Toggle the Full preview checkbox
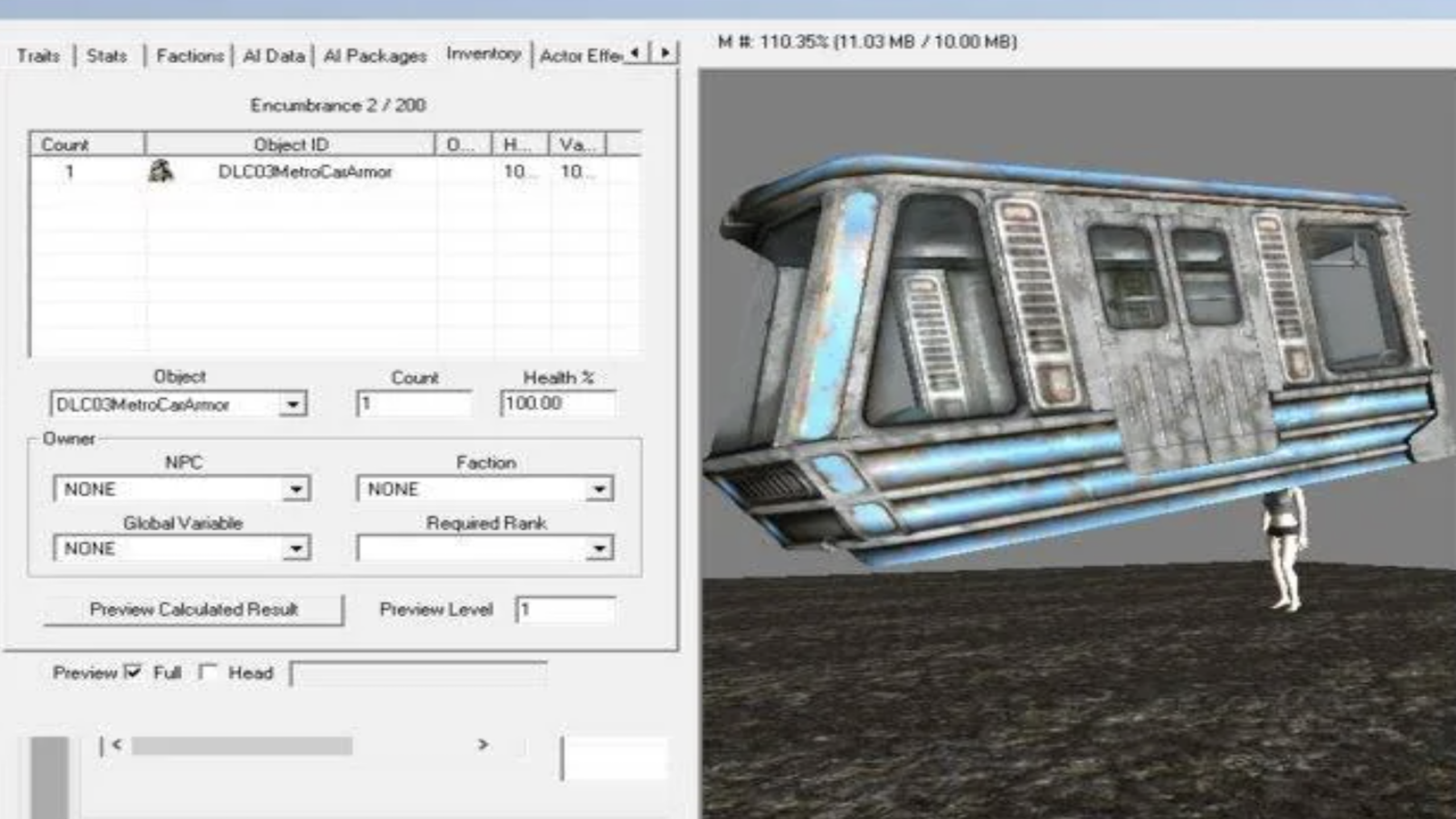 133,672
